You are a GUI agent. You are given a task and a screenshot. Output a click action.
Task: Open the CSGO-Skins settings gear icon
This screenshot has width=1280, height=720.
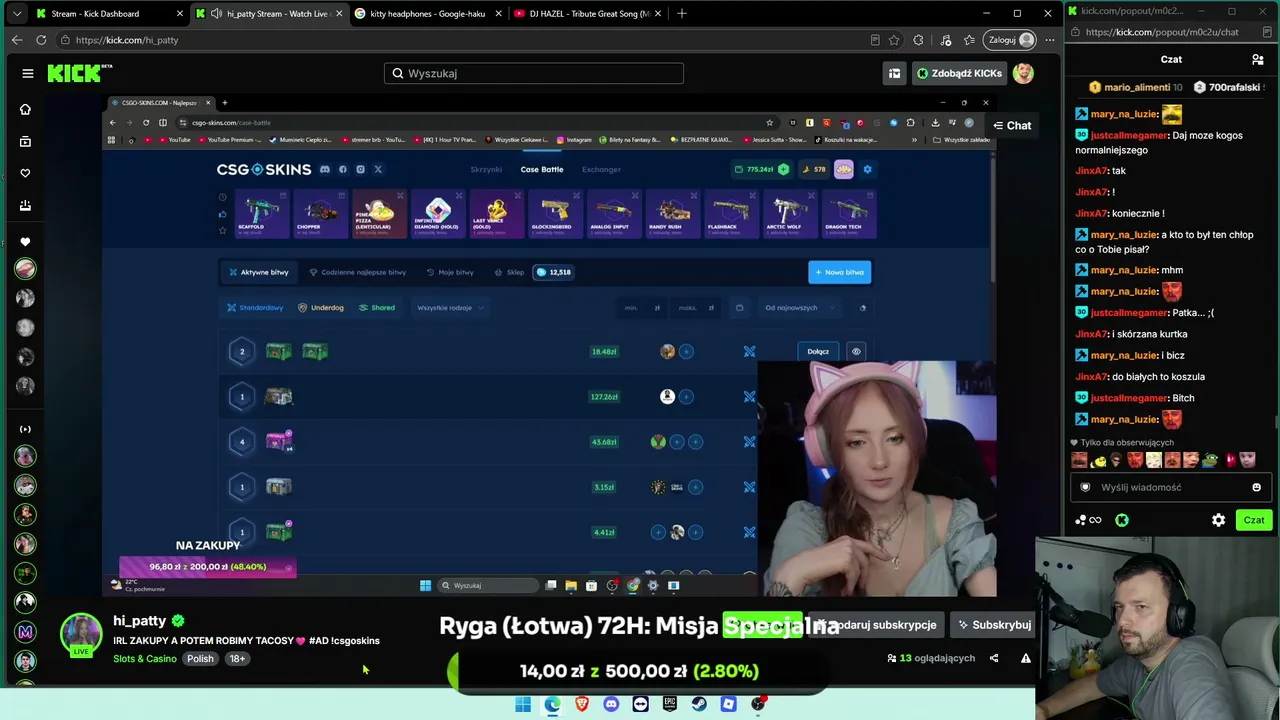tap(867, 169)
